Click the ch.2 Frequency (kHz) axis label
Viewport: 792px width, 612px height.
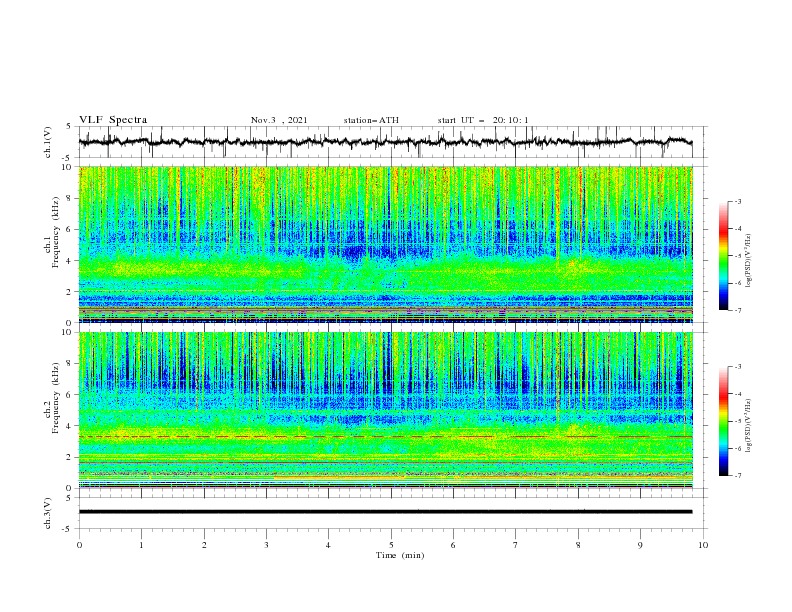[x=51, y=398]
